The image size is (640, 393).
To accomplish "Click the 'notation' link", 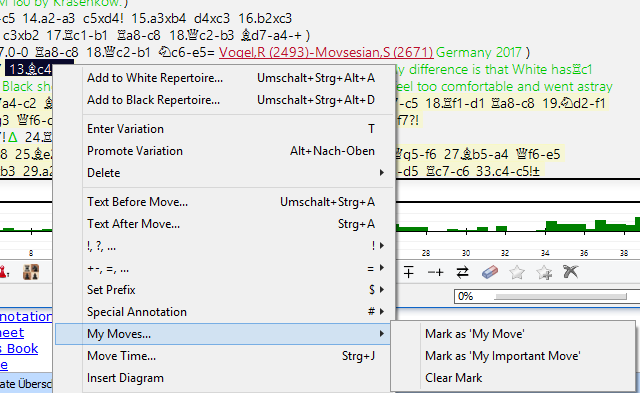I will point(26,316).
